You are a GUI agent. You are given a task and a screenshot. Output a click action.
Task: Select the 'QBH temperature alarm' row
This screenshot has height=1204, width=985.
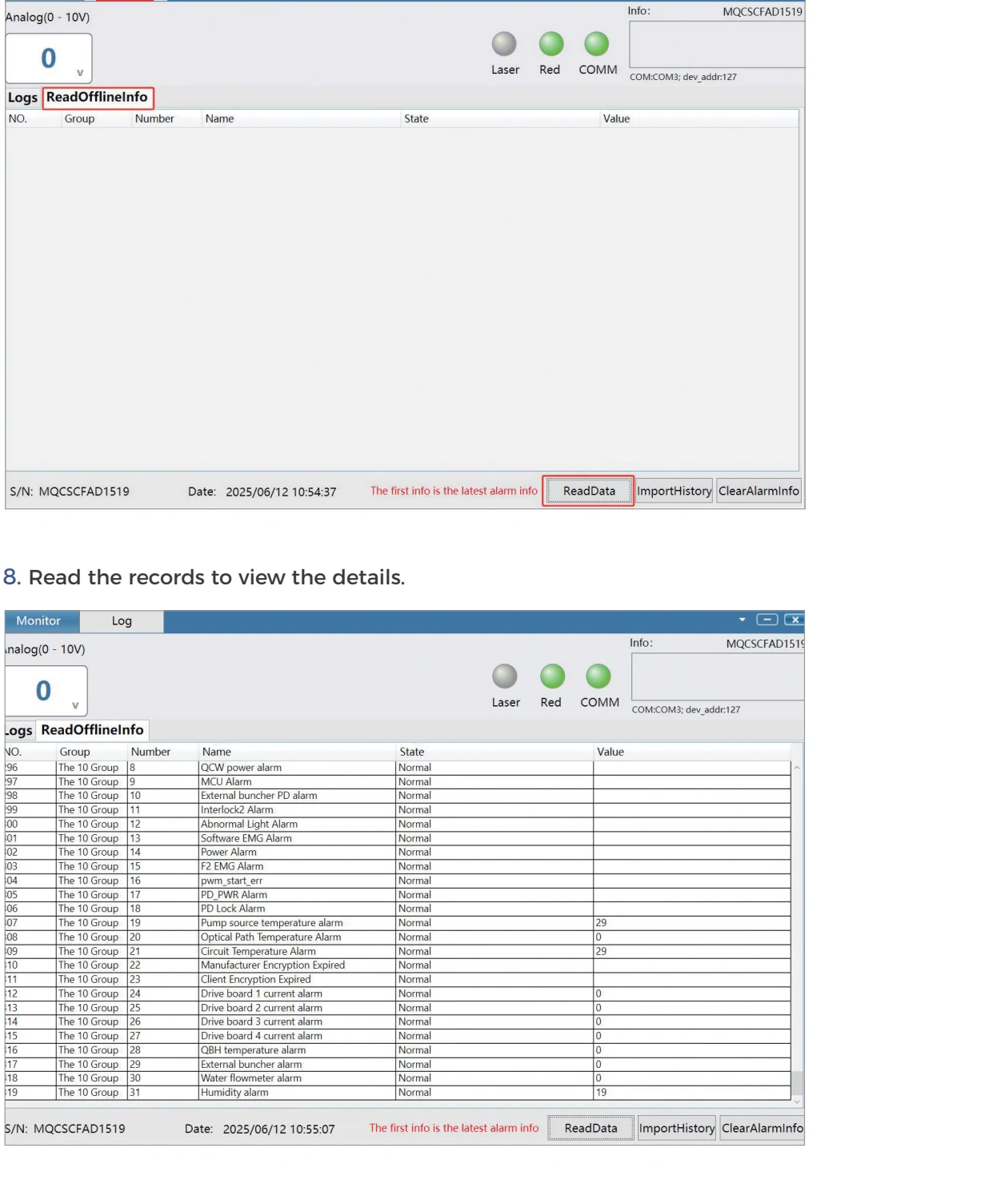398,1050
